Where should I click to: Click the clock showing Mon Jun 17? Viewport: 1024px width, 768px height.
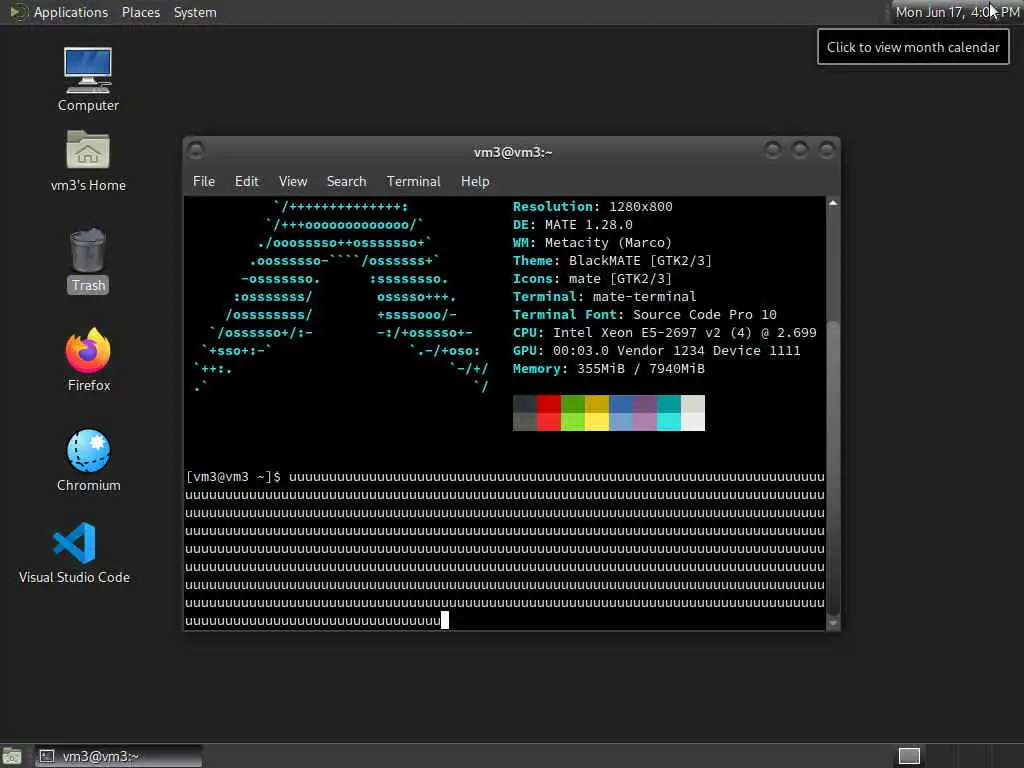(x=957, y=12)
